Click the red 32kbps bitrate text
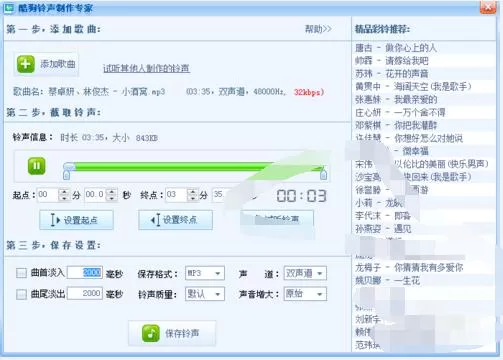Screen dimensions: 503x360 (309, 92)
